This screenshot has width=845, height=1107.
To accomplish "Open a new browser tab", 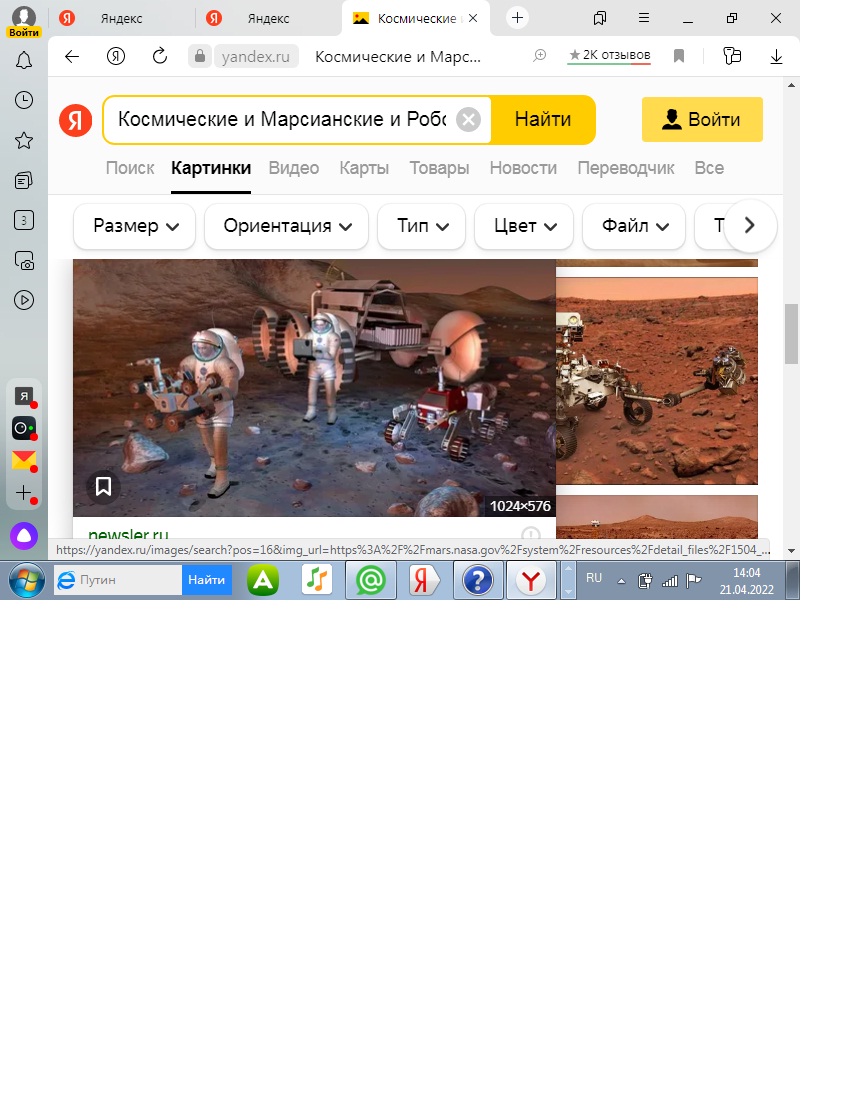I will coord(517,18).
